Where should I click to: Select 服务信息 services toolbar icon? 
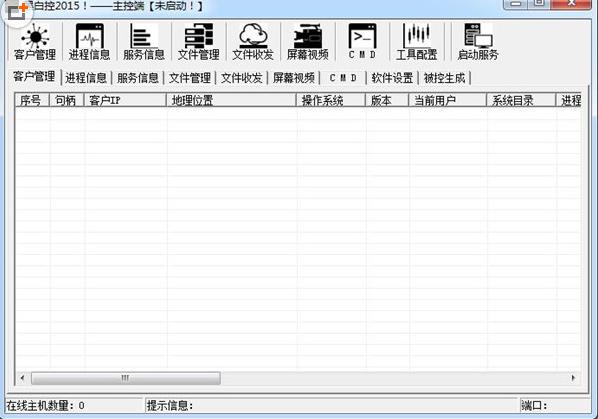(x=144, y=42)
